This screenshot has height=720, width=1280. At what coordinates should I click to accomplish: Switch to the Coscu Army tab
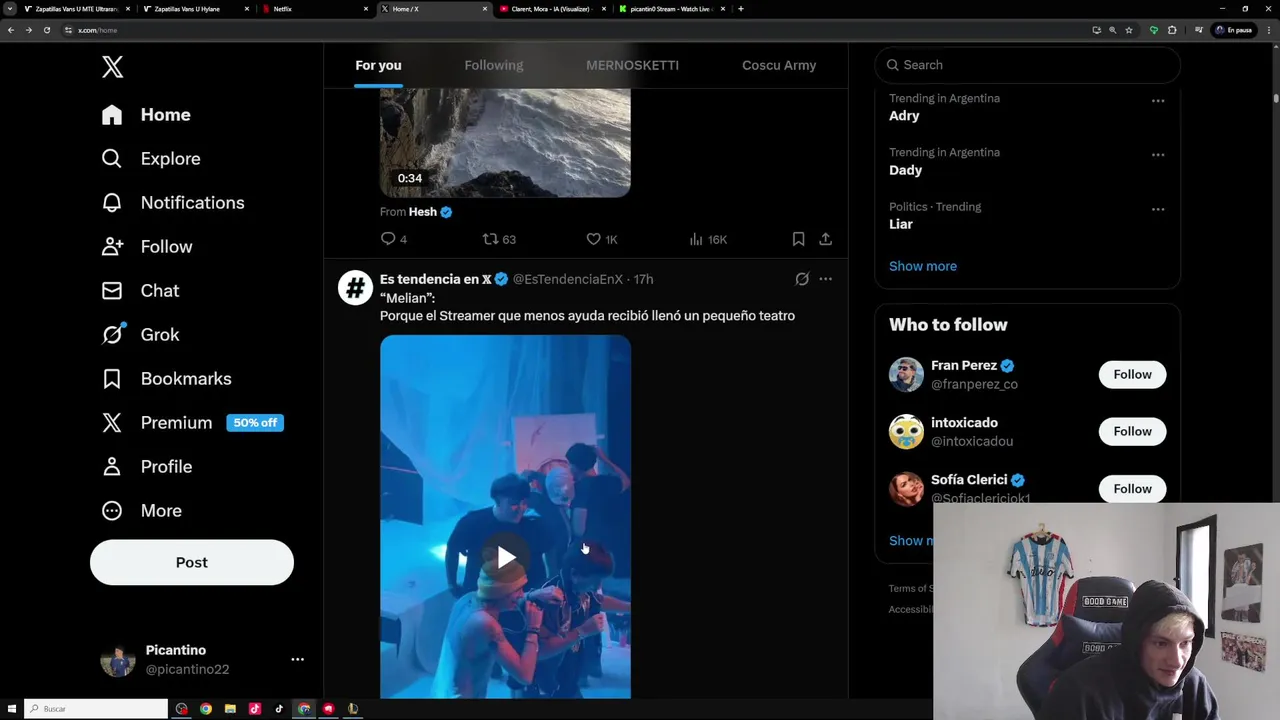click(x=779, y=65)
